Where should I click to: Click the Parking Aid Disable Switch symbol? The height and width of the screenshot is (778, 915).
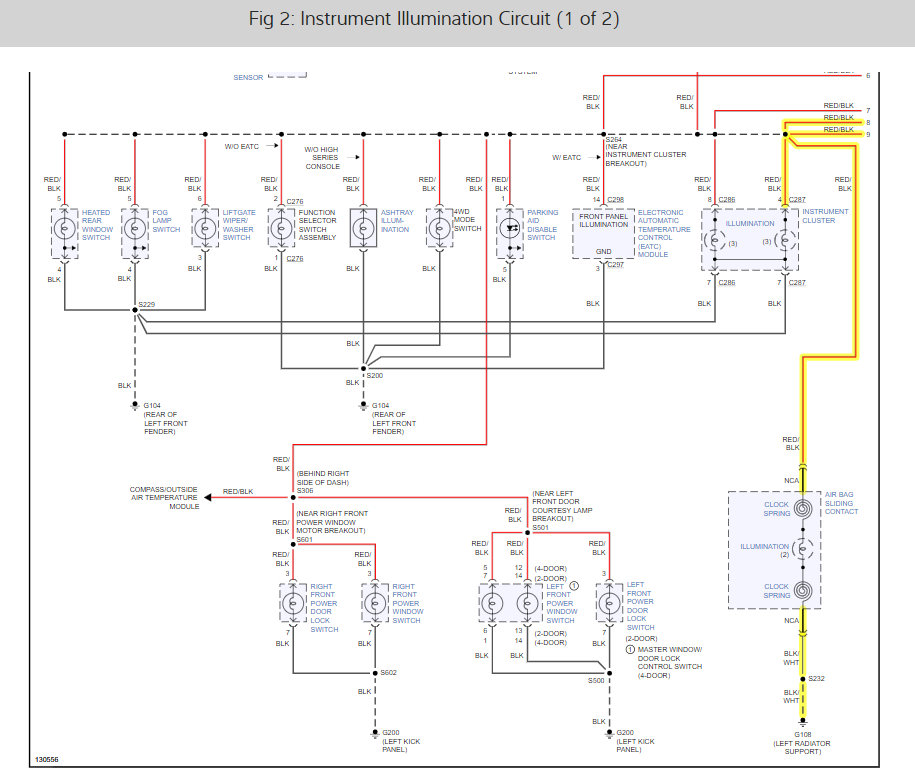pos(508,228)
